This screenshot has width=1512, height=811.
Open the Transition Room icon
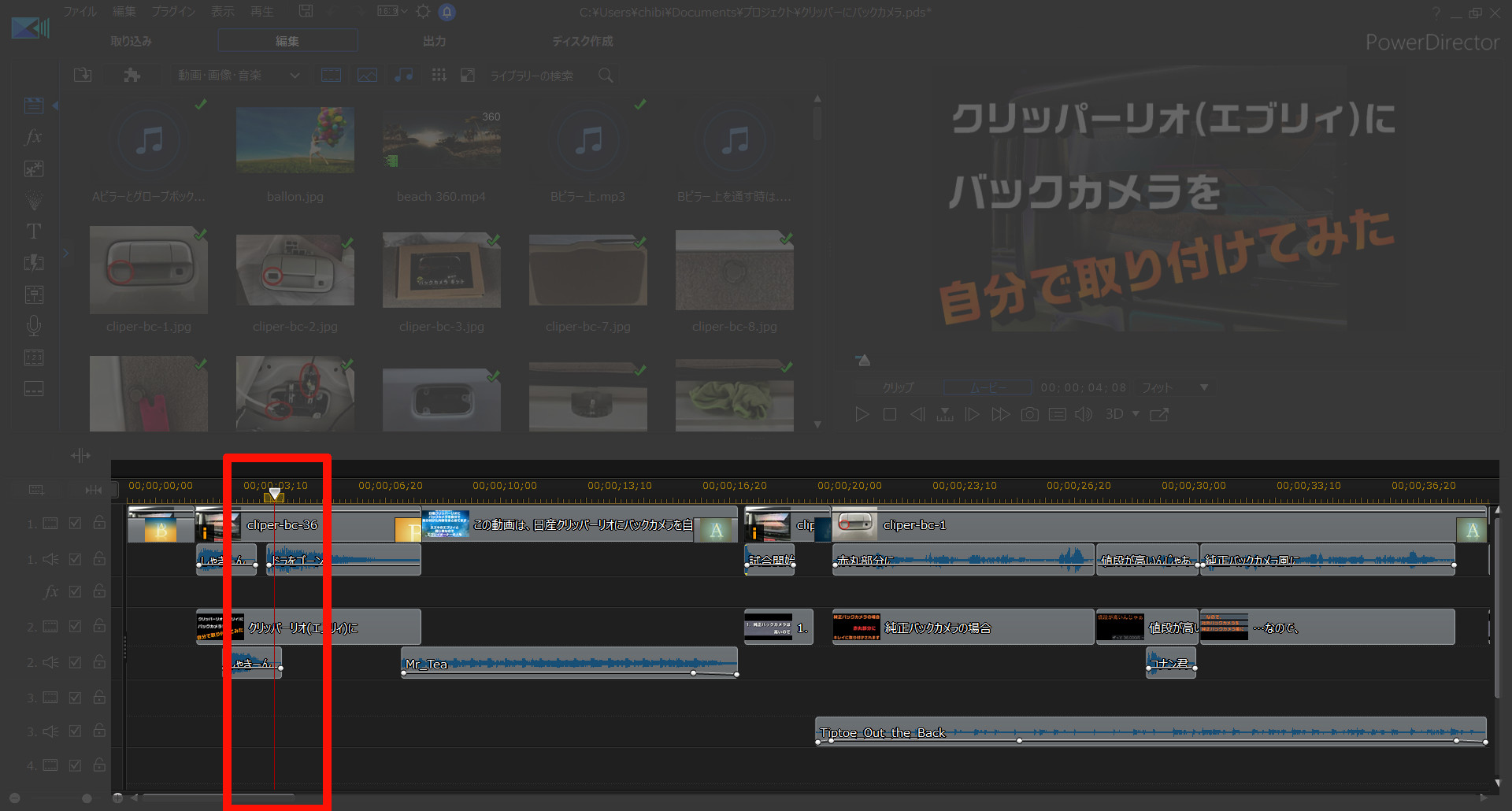(x=34, y=263)
